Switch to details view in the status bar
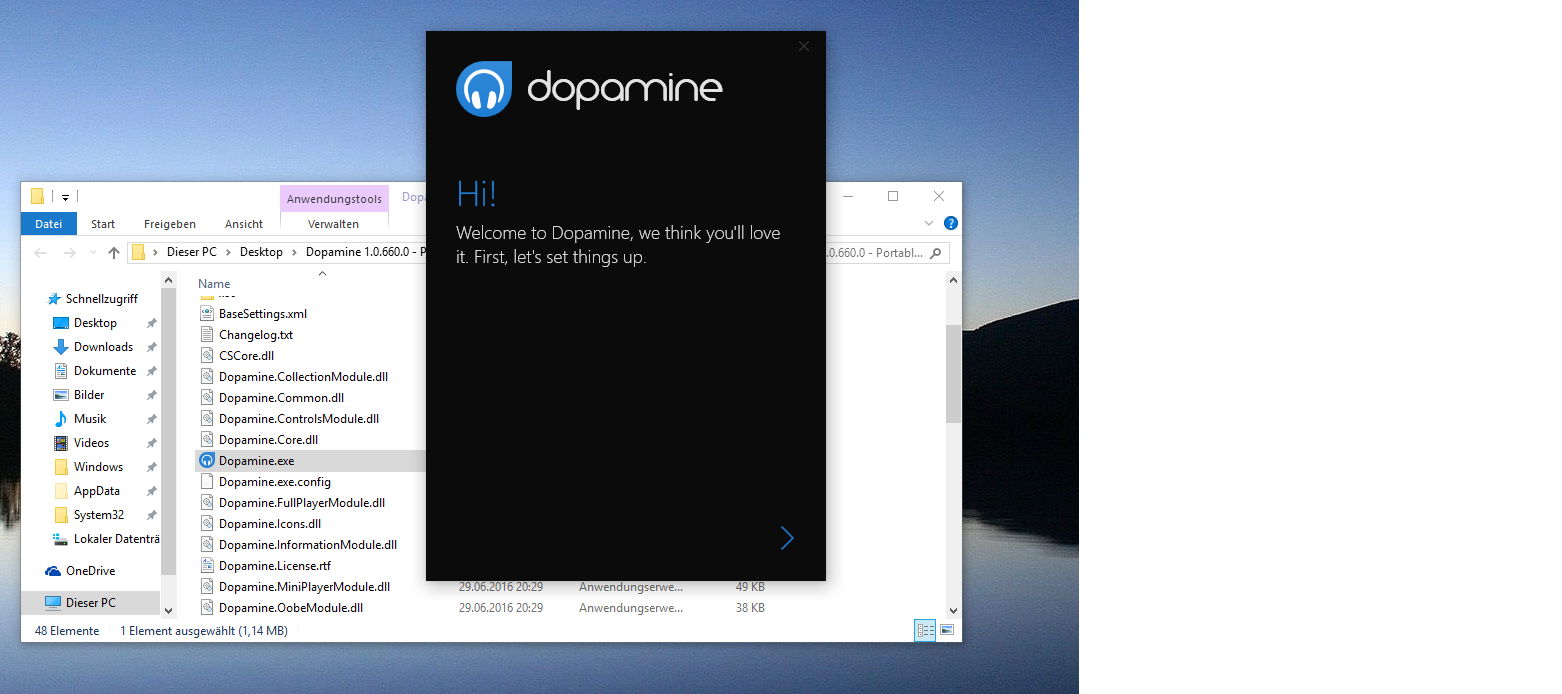Screen dimensions: 1562x694 pos(925,630)
